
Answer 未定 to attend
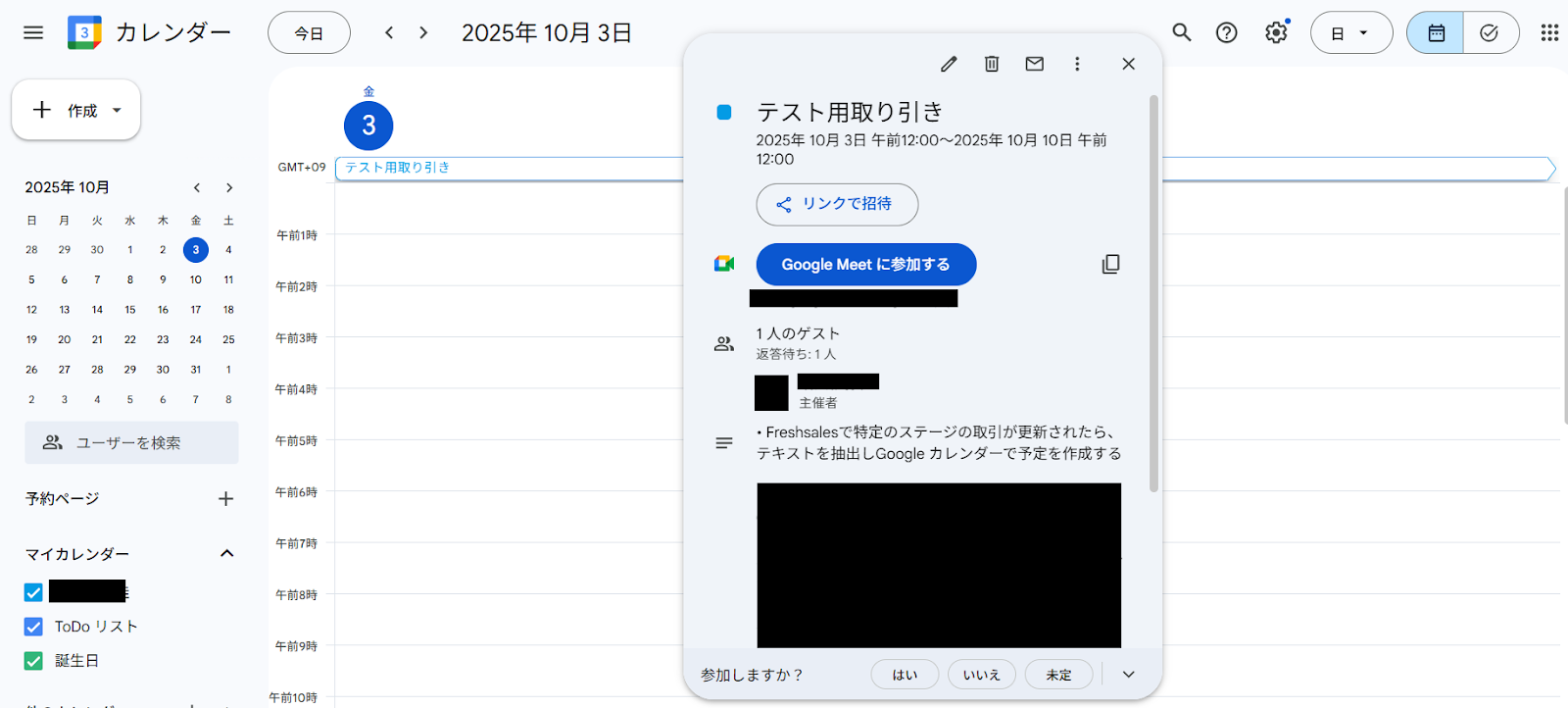(1058, 675)
